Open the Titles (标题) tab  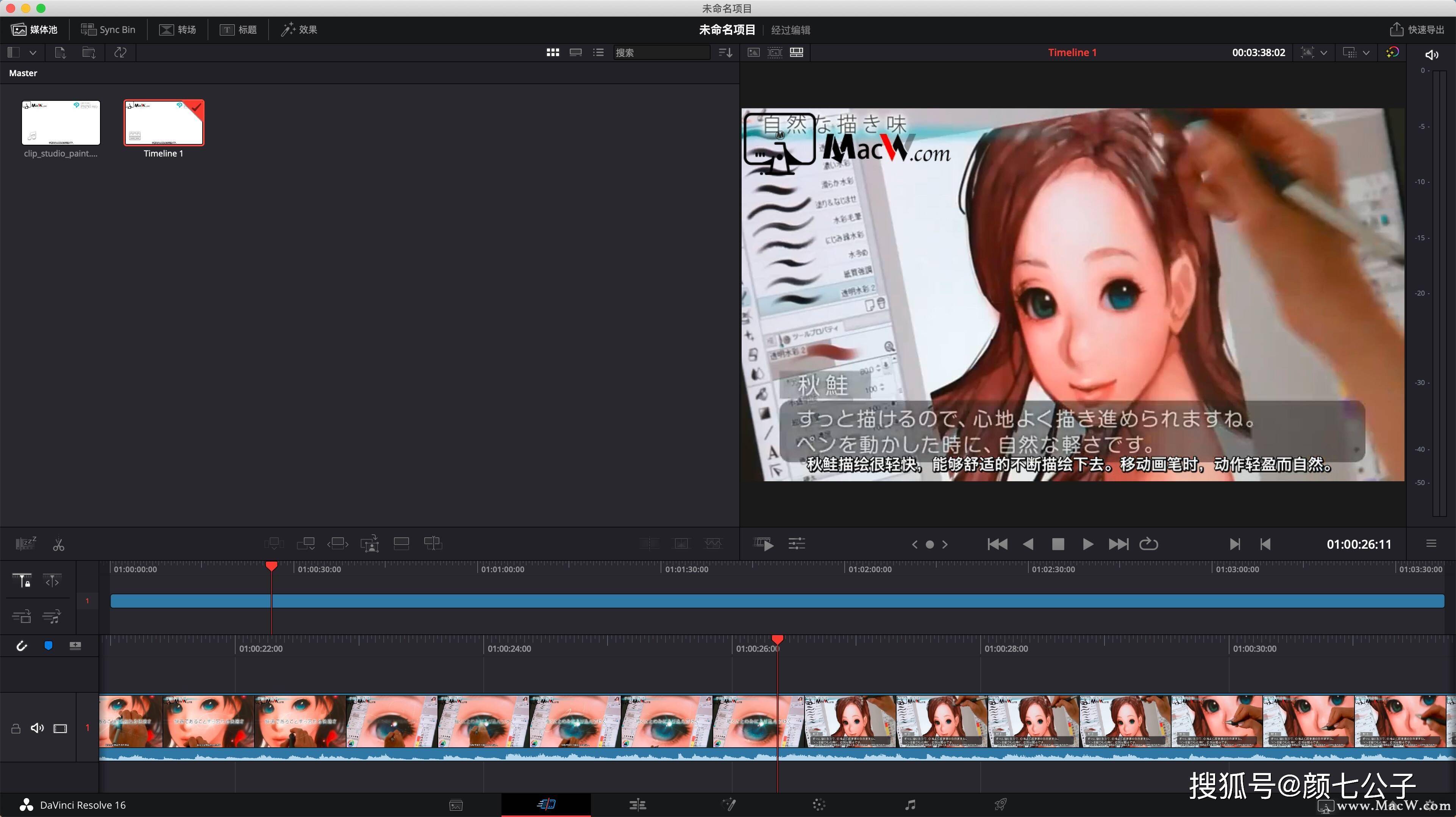click(239, 30)
